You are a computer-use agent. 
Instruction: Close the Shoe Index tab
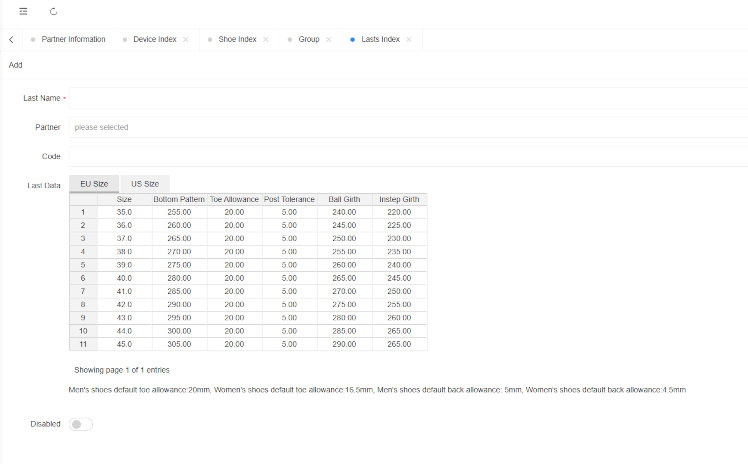pyautogui.click(x=266, y=40)
